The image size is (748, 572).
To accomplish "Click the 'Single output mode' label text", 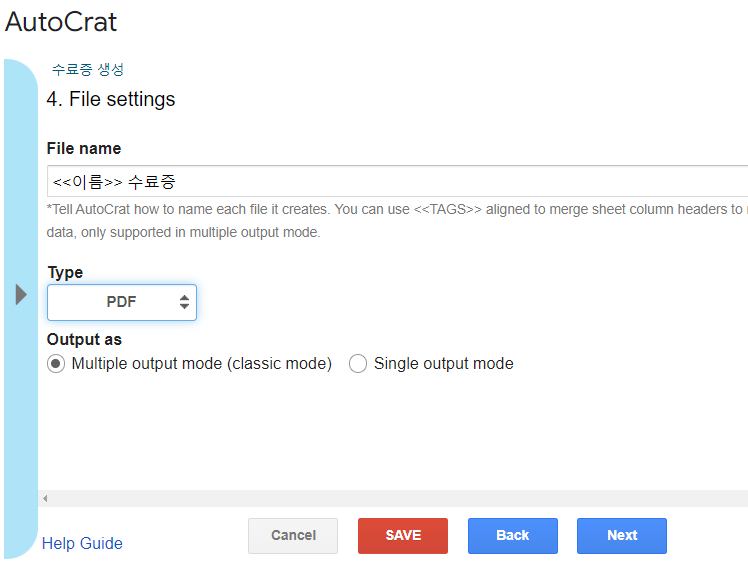I will [443, 364].
